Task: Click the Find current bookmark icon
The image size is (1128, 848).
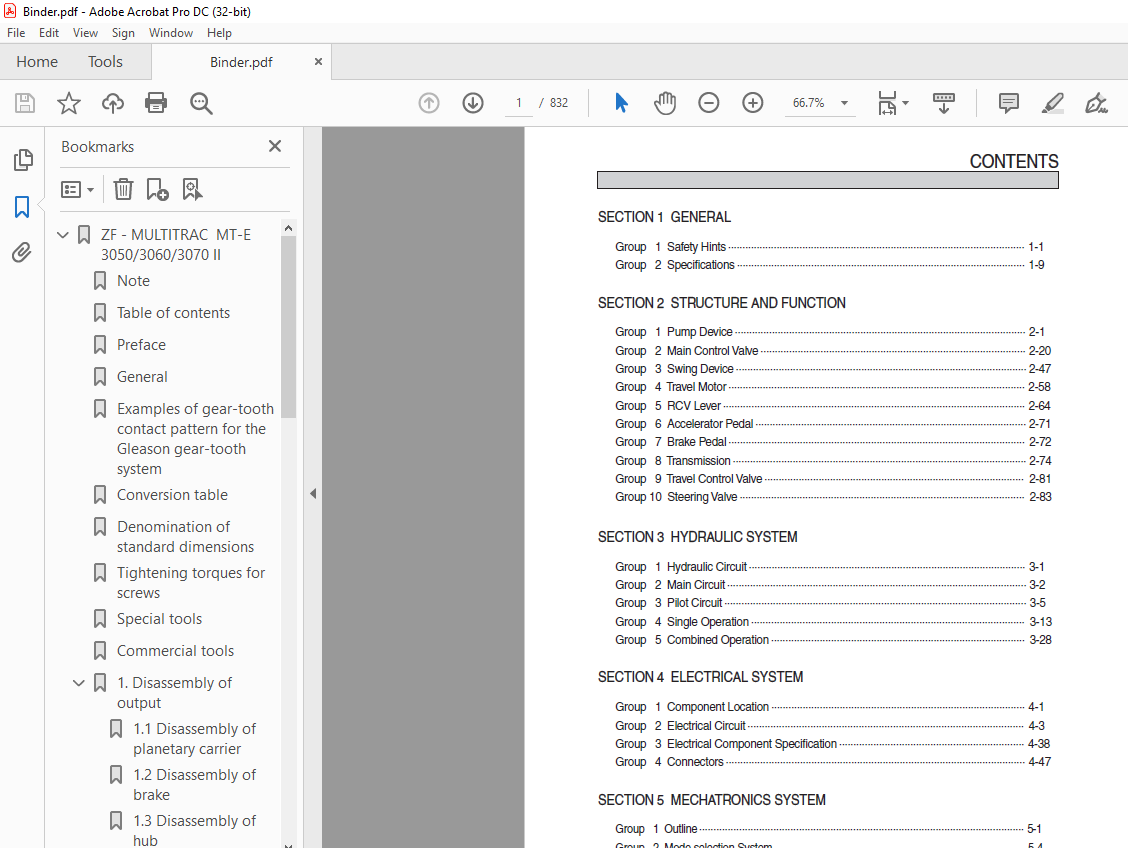Action: pos(192,189)
